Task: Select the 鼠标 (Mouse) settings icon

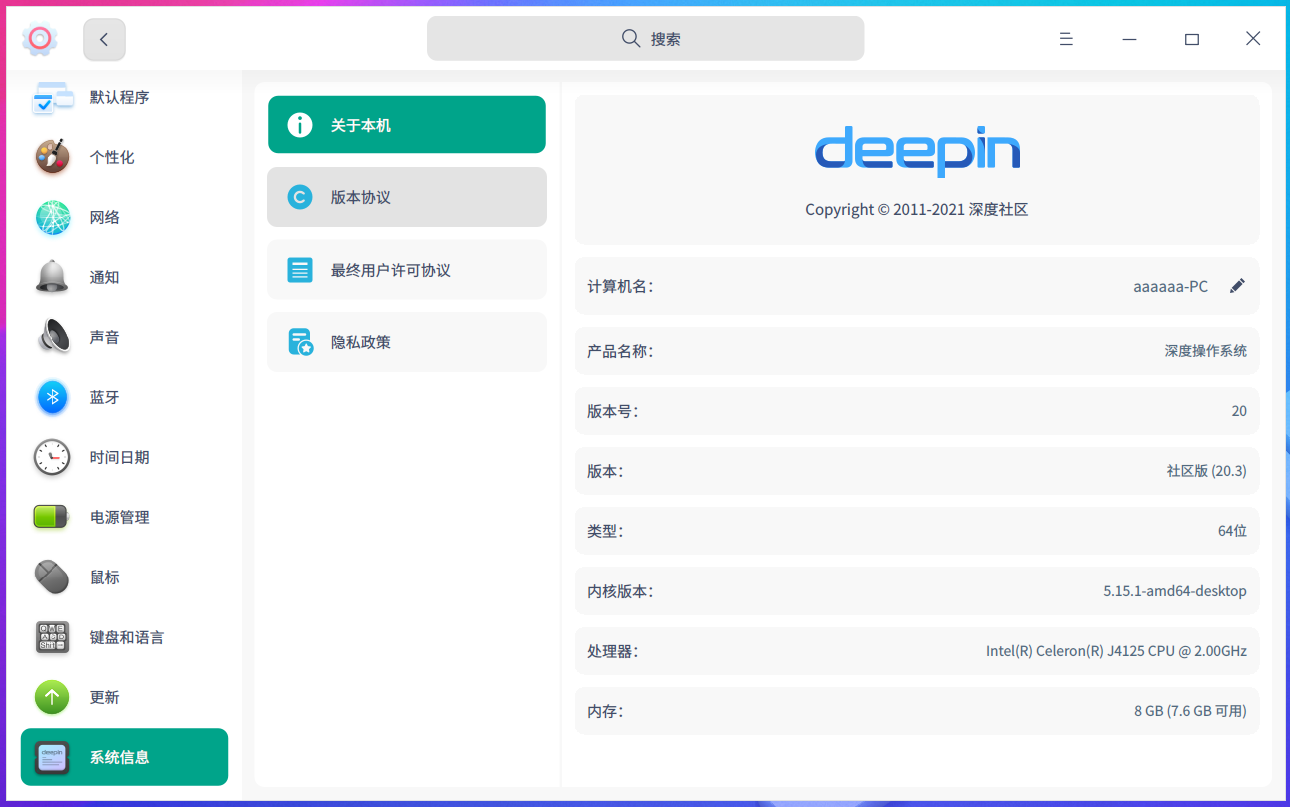Action: click(52, 577)
